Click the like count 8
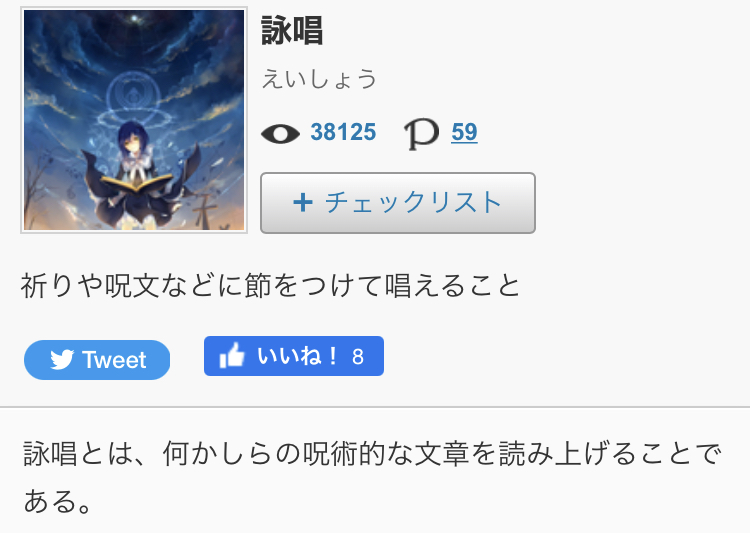Screen dimensions: 750x533 tap(358, 356)
